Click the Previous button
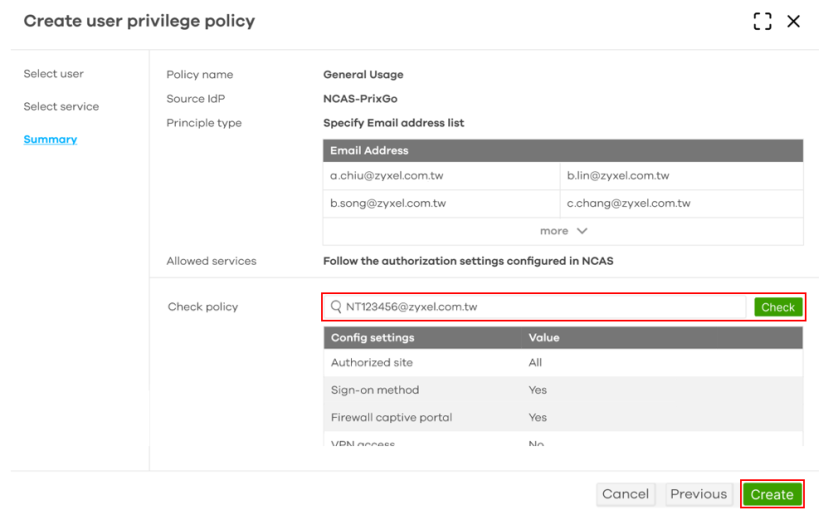 tap(699, 494)
